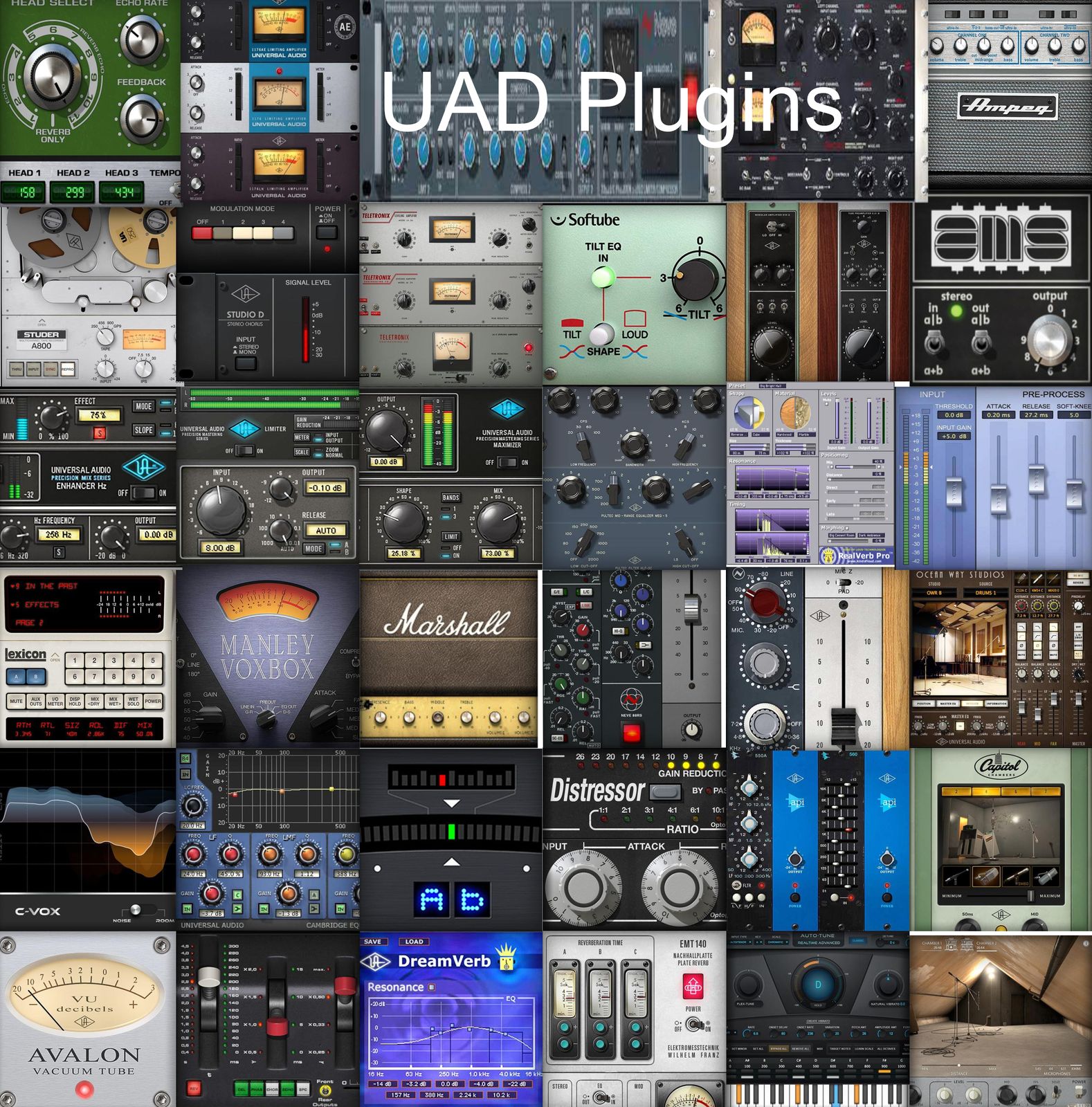Click DreamVerb LOAD button
The image size is (1092, 1107).
414,942
